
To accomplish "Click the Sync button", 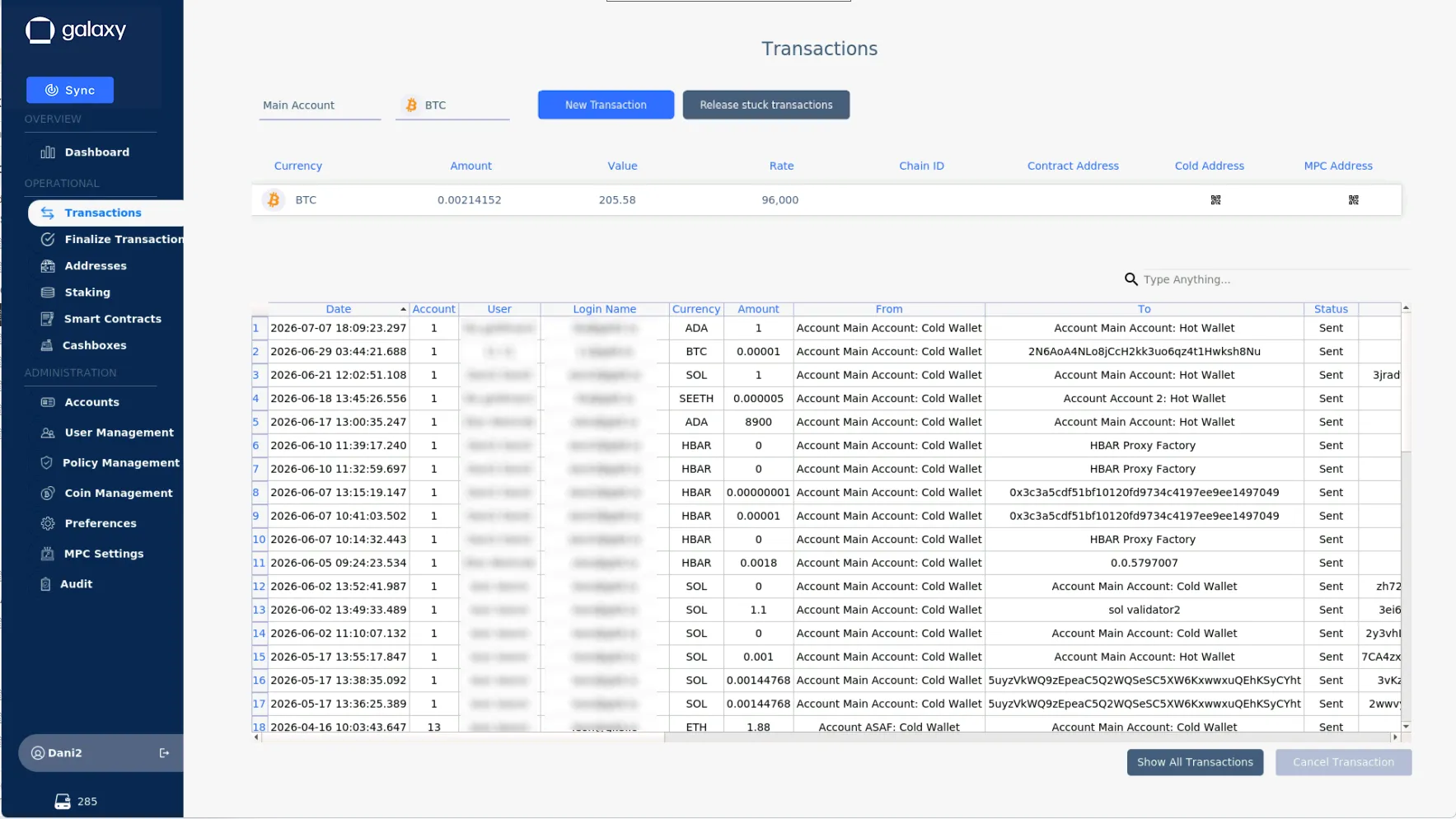I will [70, 90].
